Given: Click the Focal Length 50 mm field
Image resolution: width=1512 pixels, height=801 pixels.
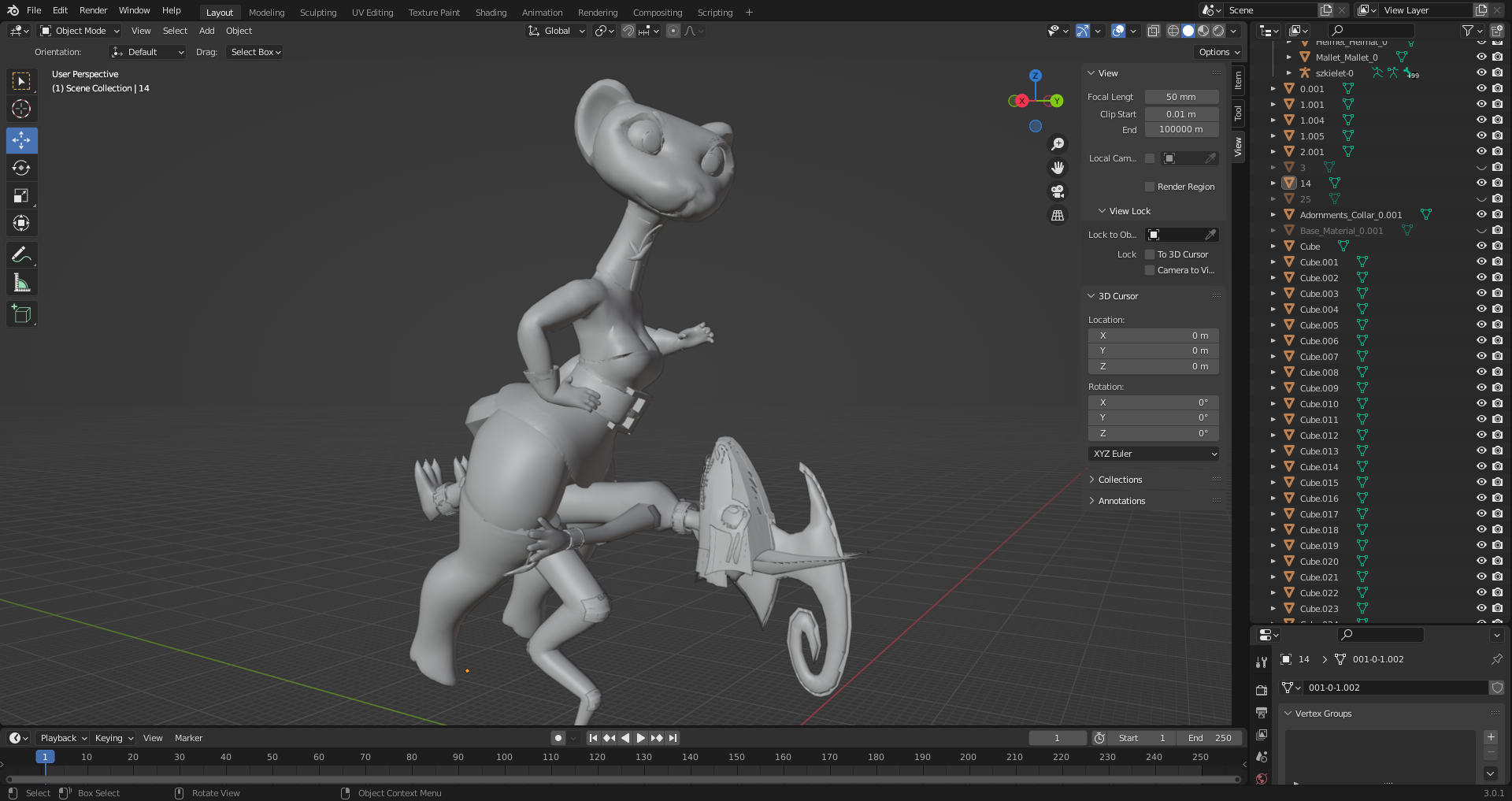Looking at the screenshot, I should click(1181, 97).
